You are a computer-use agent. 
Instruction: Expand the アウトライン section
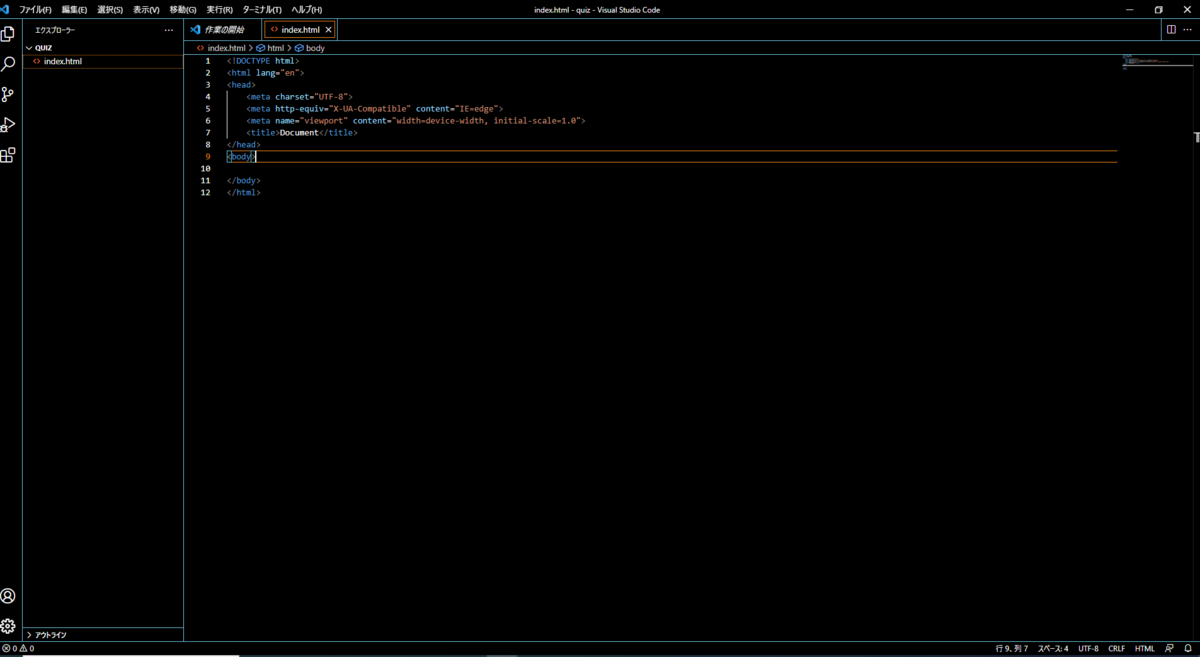103,635
